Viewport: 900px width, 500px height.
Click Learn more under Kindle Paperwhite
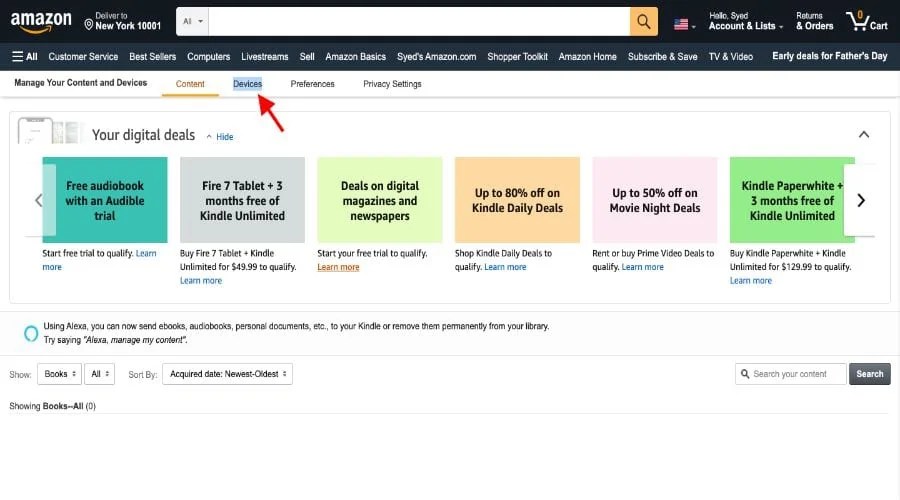click(x=751, y=281)
